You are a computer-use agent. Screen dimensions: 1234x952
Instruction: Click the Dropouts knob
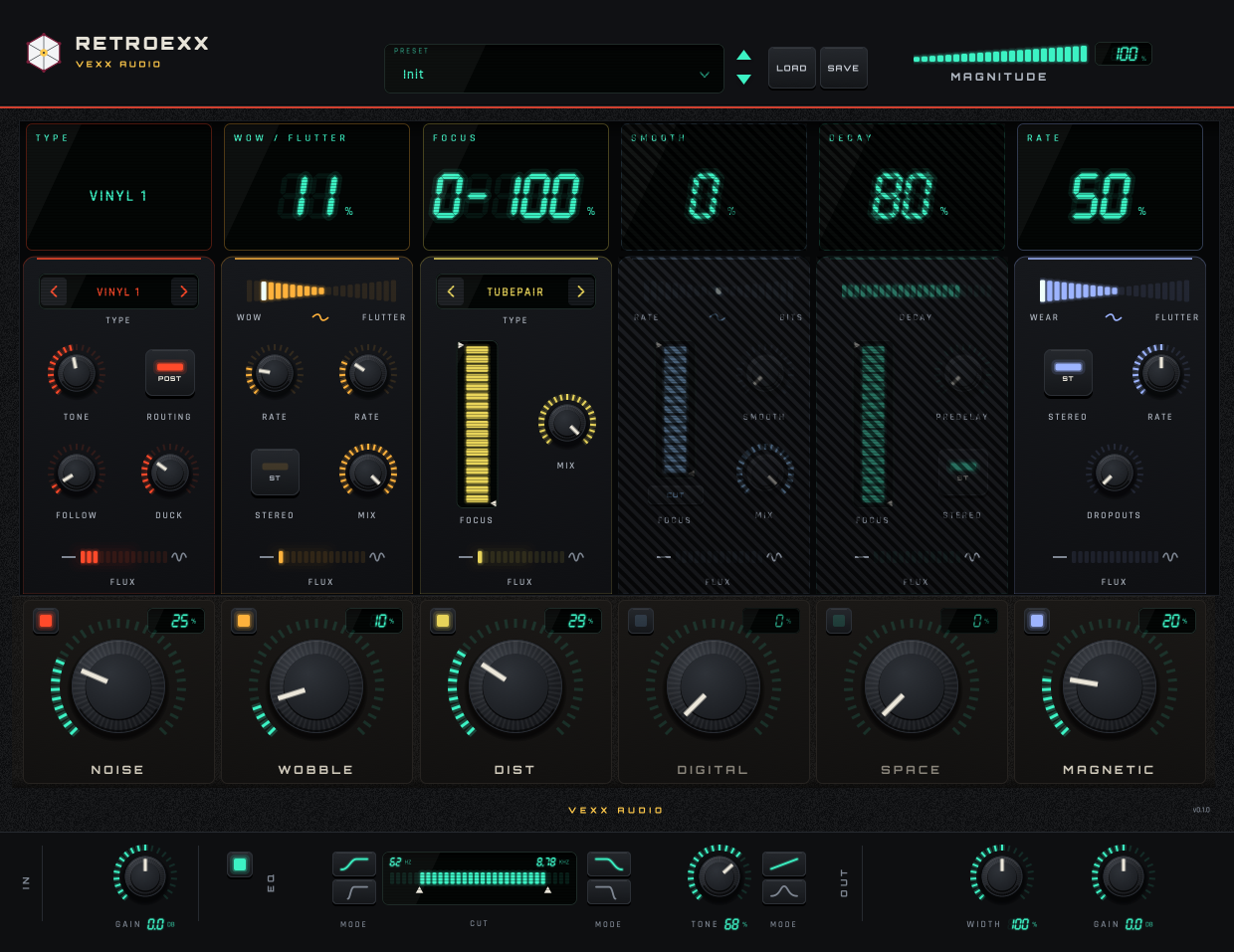point(1114,472)
